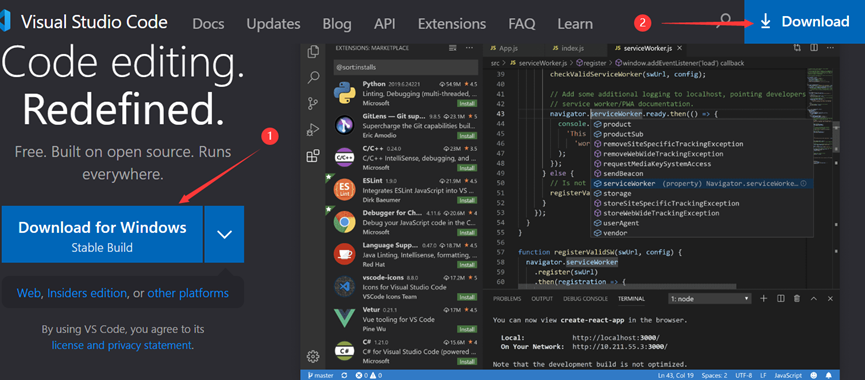The height and width of the screenshot is (380, 865).
Task: Open the Explorer icon in the activity bar
Action: (313, 52)
